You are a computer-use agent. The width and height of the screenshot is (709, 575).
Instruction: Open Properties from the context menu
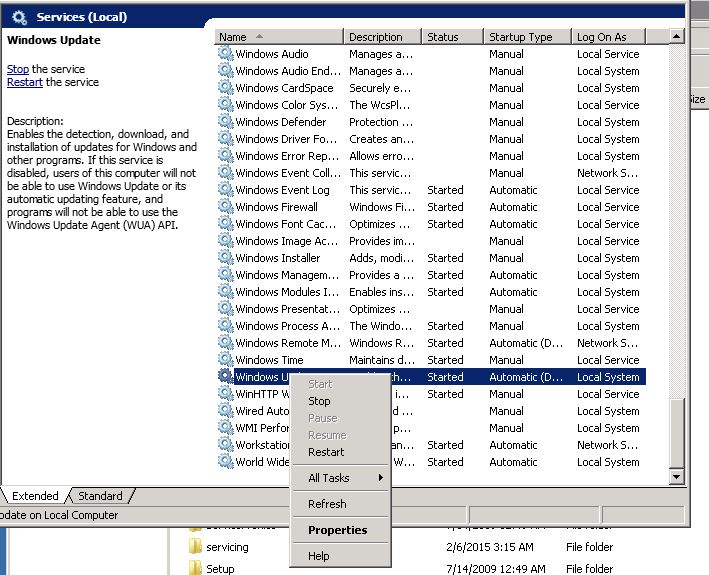pos(338,530)
